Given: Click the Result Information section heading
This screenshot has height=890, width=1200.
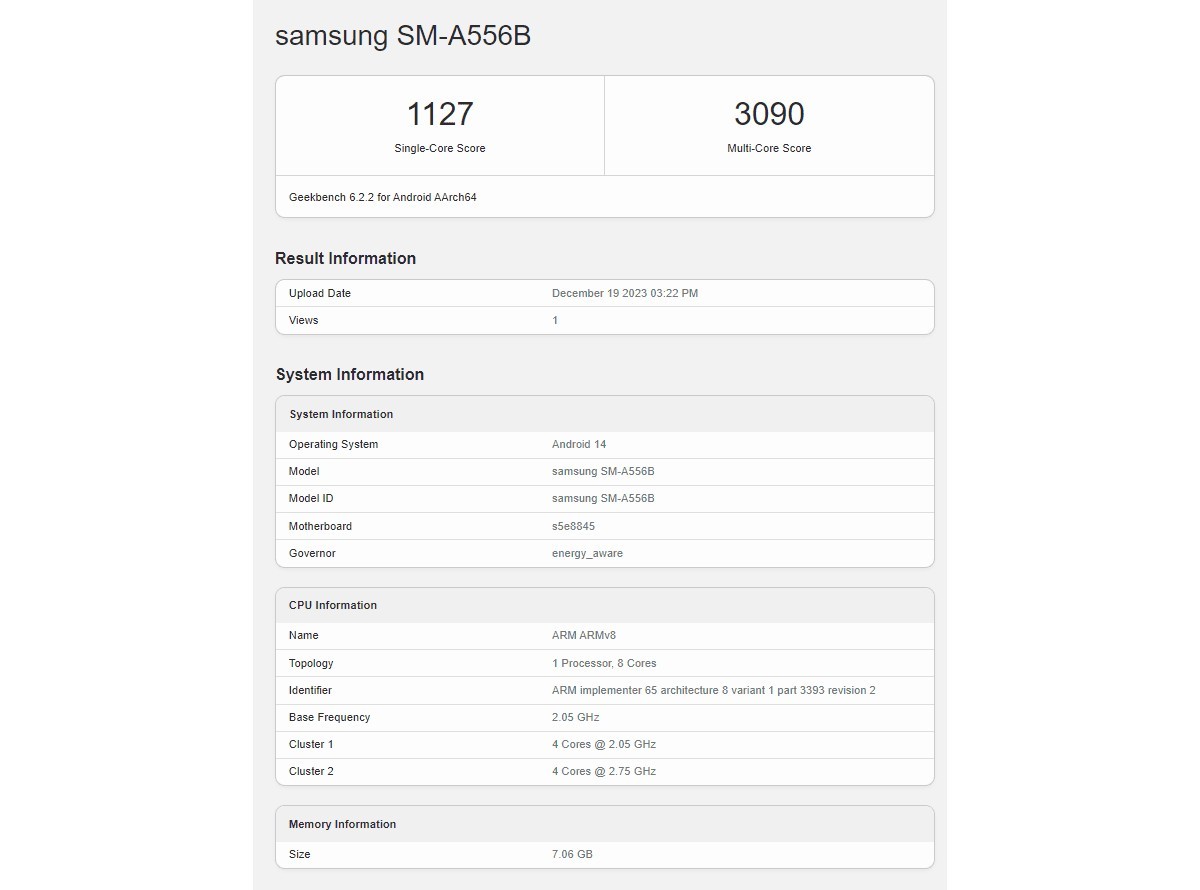Looking at the screenshot, I should 345,258.
